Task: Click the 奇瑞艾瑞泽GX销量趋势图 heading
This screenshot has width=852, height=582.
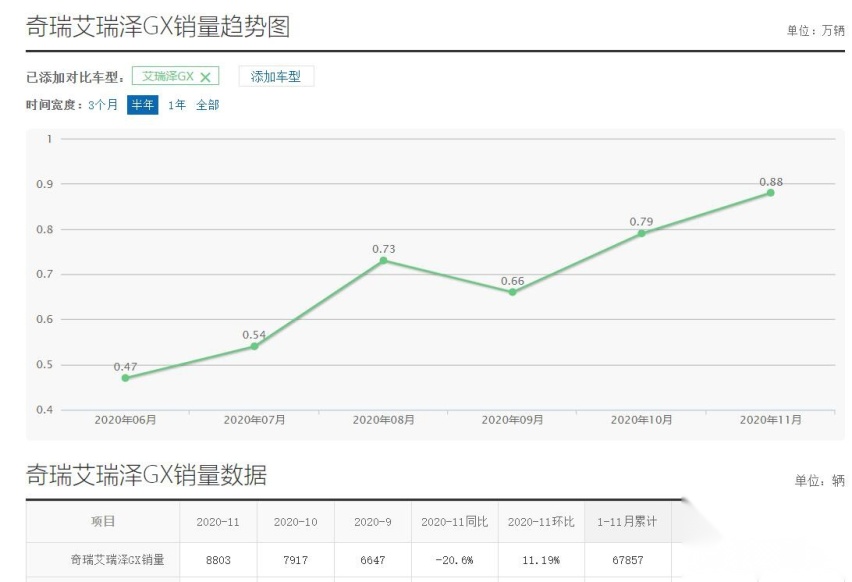Action: pos(158,27)
